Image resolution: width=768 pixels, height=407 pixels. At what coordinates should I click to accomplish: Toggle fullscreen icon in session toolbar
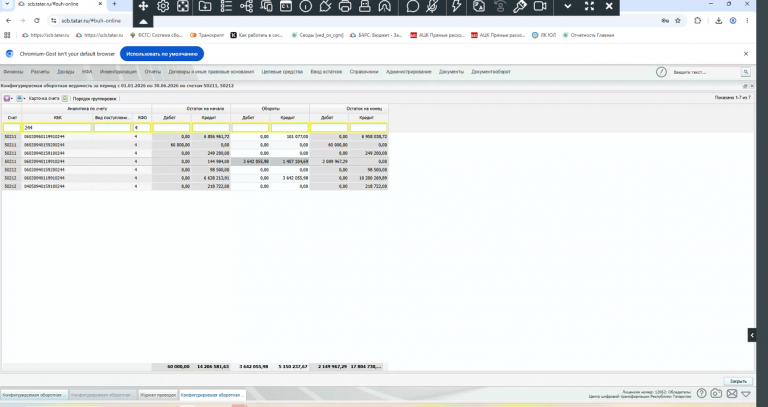click(589, 6)
